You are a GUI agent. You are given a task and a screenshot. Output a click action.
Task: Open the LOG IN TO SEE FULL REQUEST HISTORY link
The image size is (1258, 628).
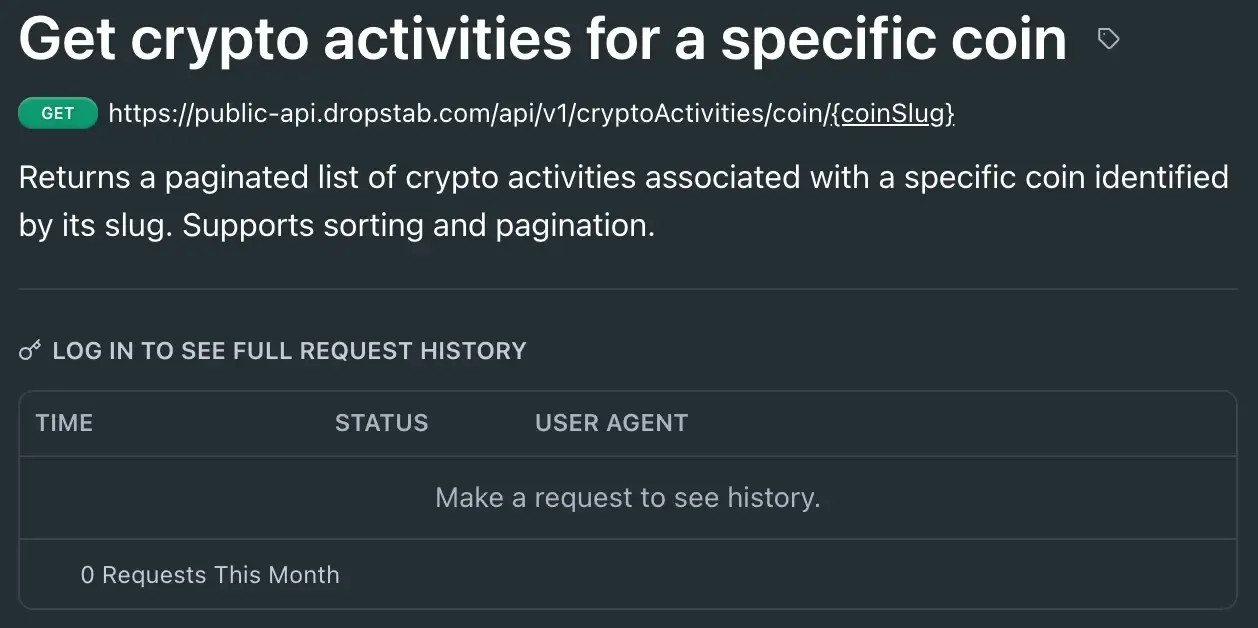[290, 350]
